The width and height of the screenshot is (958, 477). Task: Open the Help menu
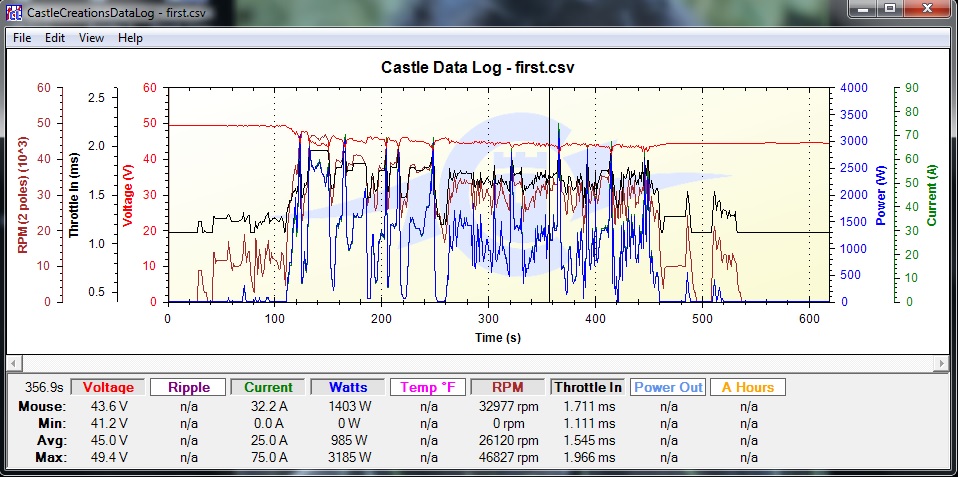[x=130, y=38]
